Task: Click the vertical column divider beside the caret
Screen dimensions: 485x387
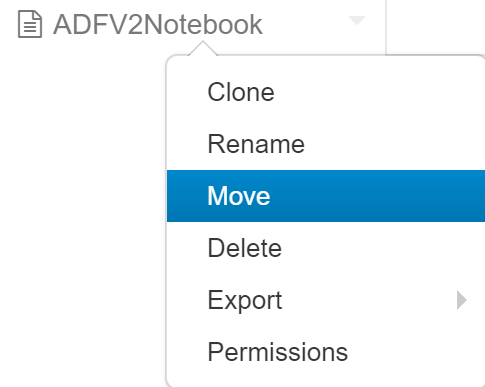Action: 386,27
